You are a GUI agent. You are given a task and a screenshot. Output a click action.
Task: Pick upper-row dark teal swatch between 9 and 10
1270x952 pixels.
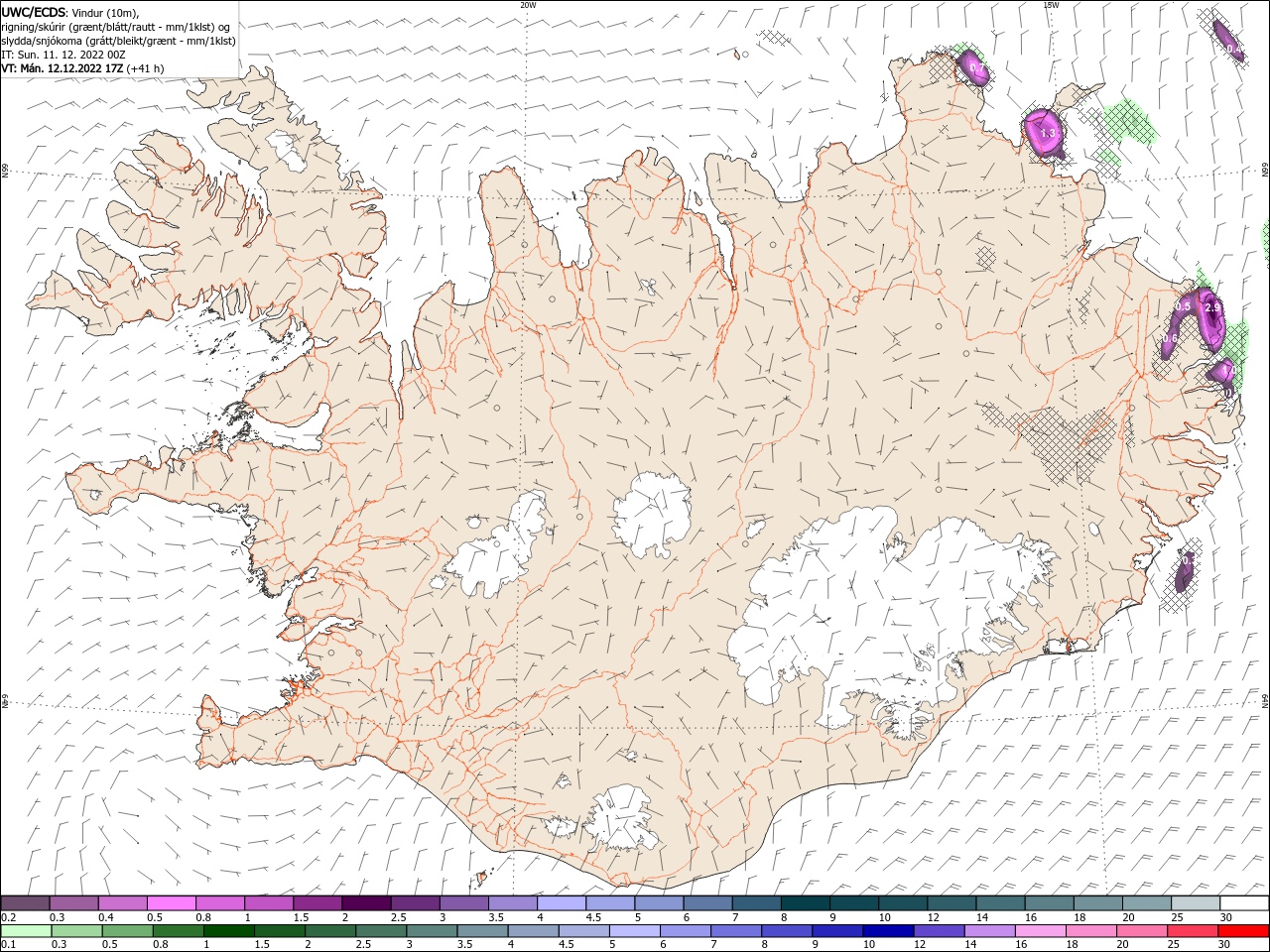pos(854,902)
